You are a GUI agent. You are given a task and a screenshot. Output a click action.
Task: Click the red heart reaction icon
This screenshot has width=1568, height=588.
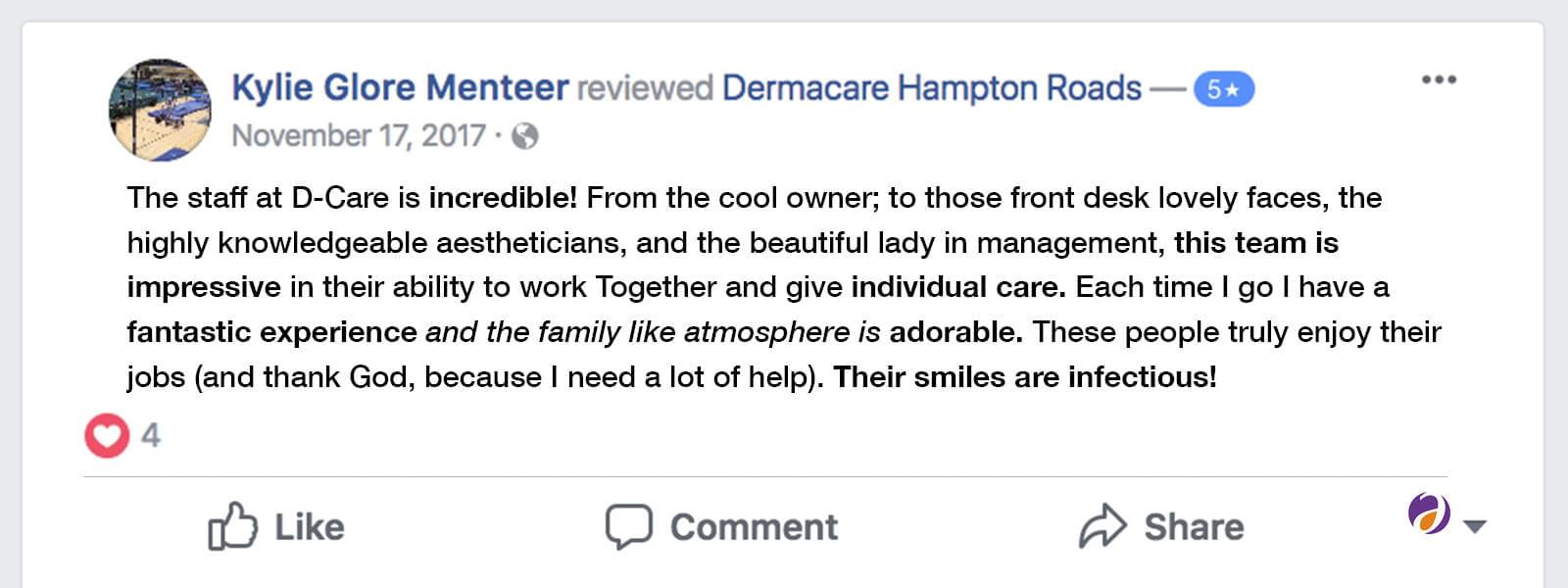click(x=107, y=435)
